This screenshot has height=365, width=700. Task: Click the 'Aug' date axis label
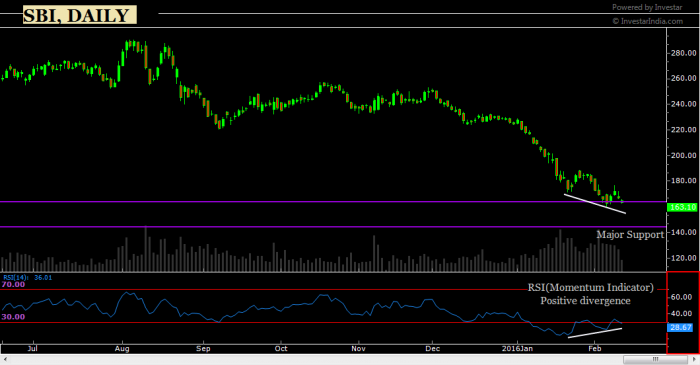(122, 348)
